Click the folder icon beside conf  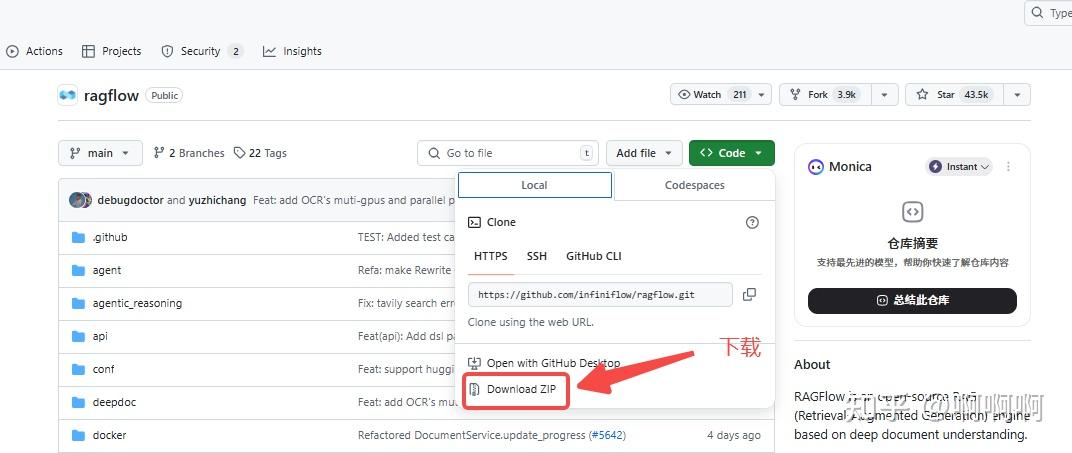[78, 369]
